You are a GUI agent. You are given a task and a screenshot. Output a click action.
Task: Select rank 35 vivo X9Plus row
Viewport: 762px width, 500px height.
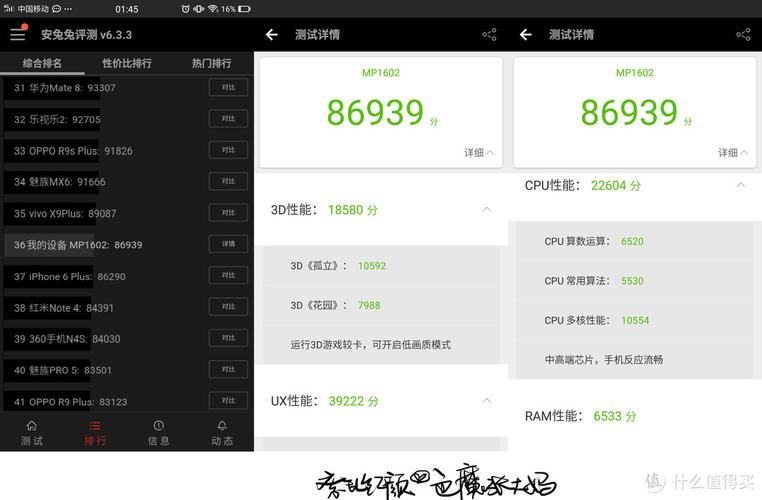(126, 213)
